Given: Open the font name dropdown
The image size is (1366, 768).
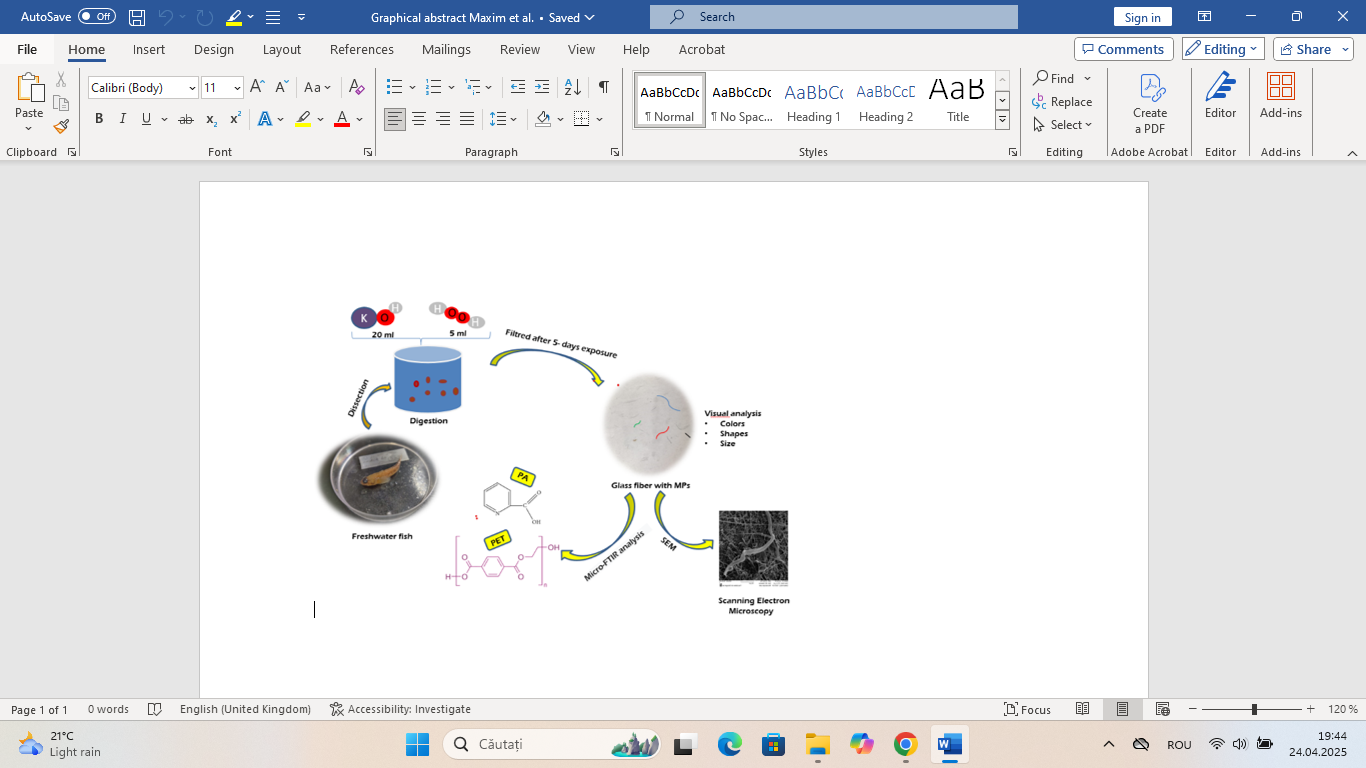Looking at the screenshot, I should (192, 88).
